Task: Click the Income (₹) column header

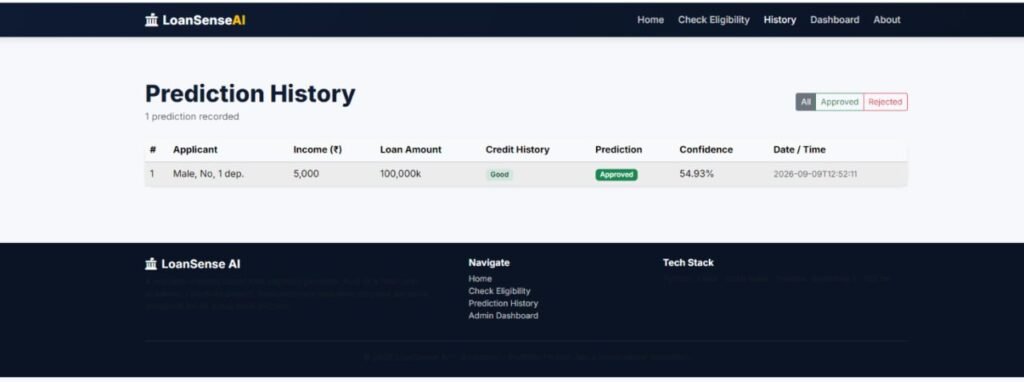Action: pos(317,150)
